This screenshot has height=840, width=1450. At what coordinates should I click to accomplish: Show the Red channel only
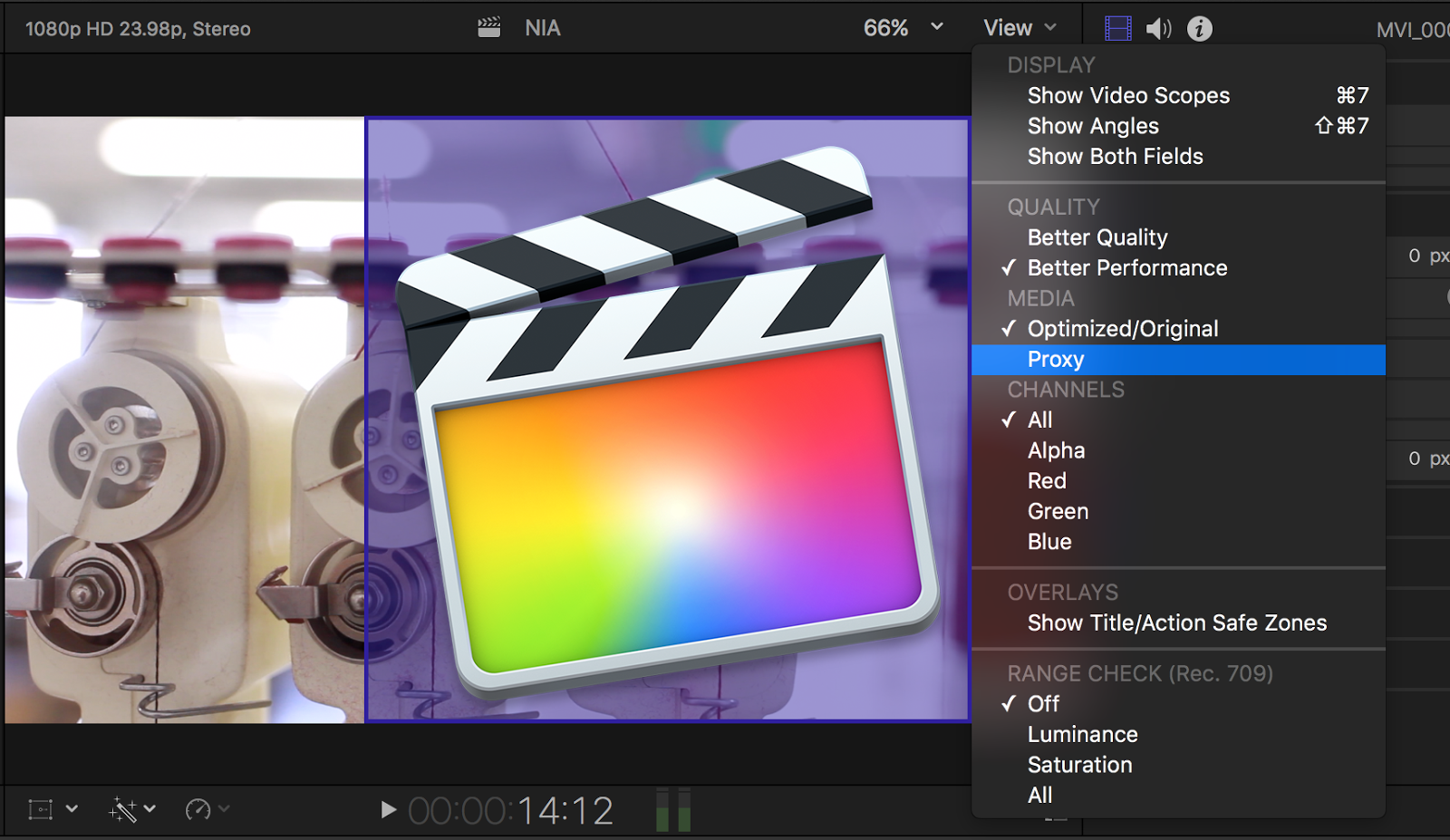click(x=1178, y=481)
